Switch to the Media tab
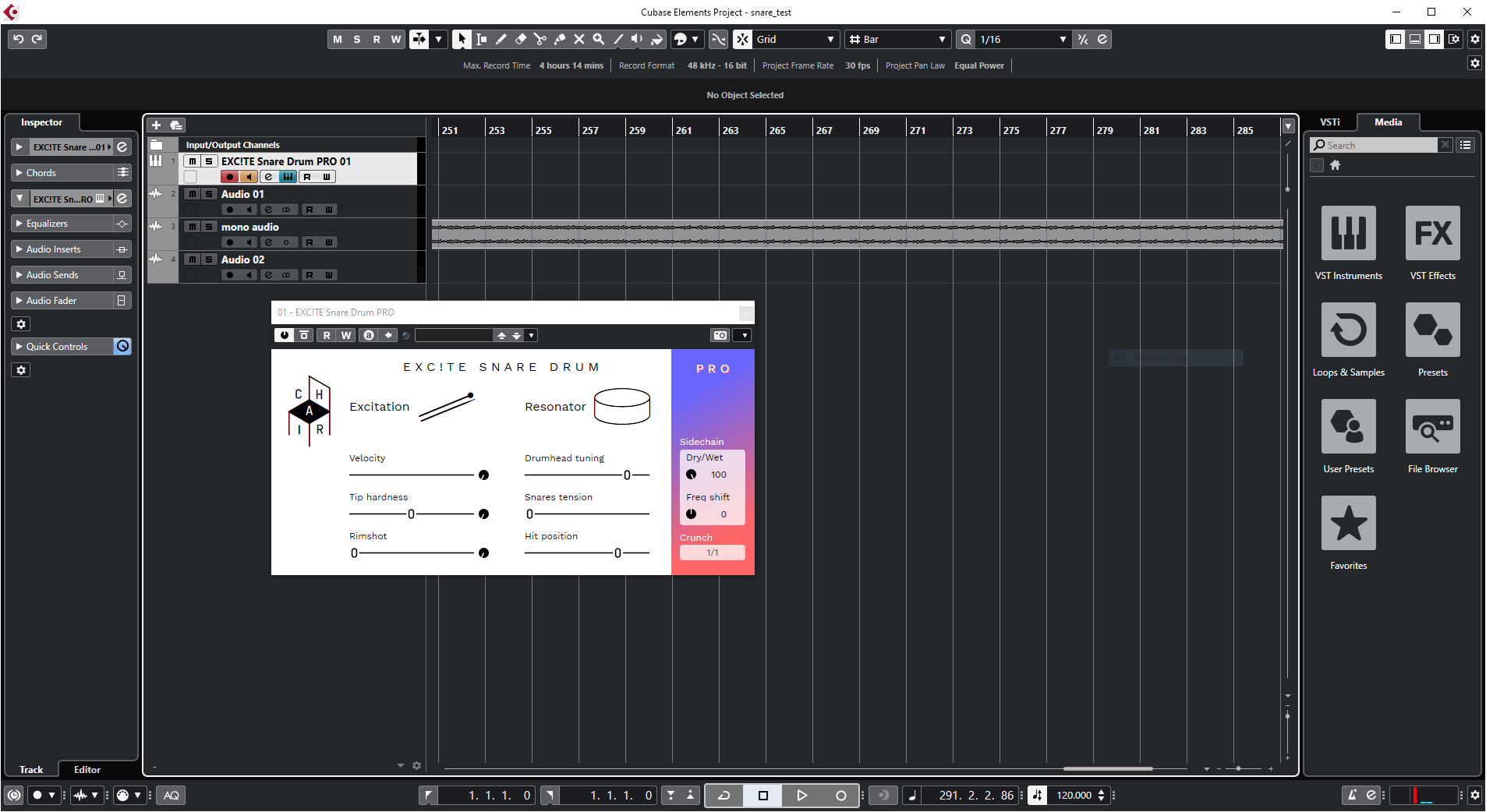 [x=1388, y=122]
